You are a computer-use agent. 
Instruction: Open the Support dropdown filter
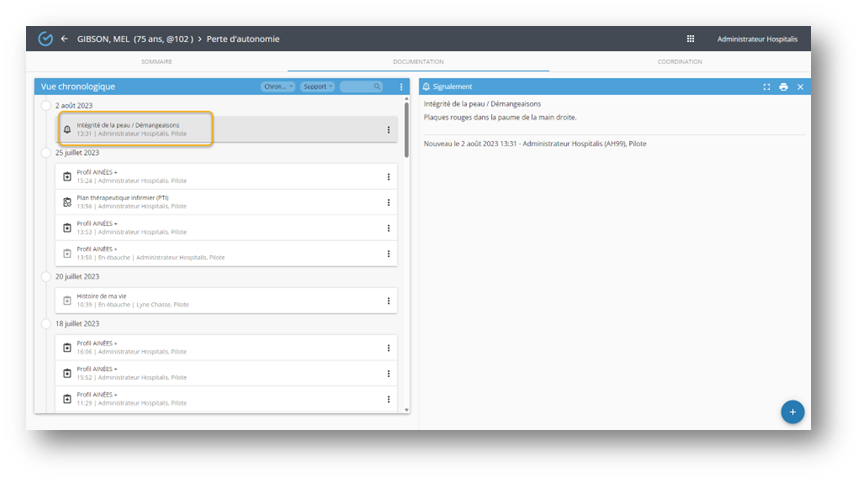click(317, 87)
